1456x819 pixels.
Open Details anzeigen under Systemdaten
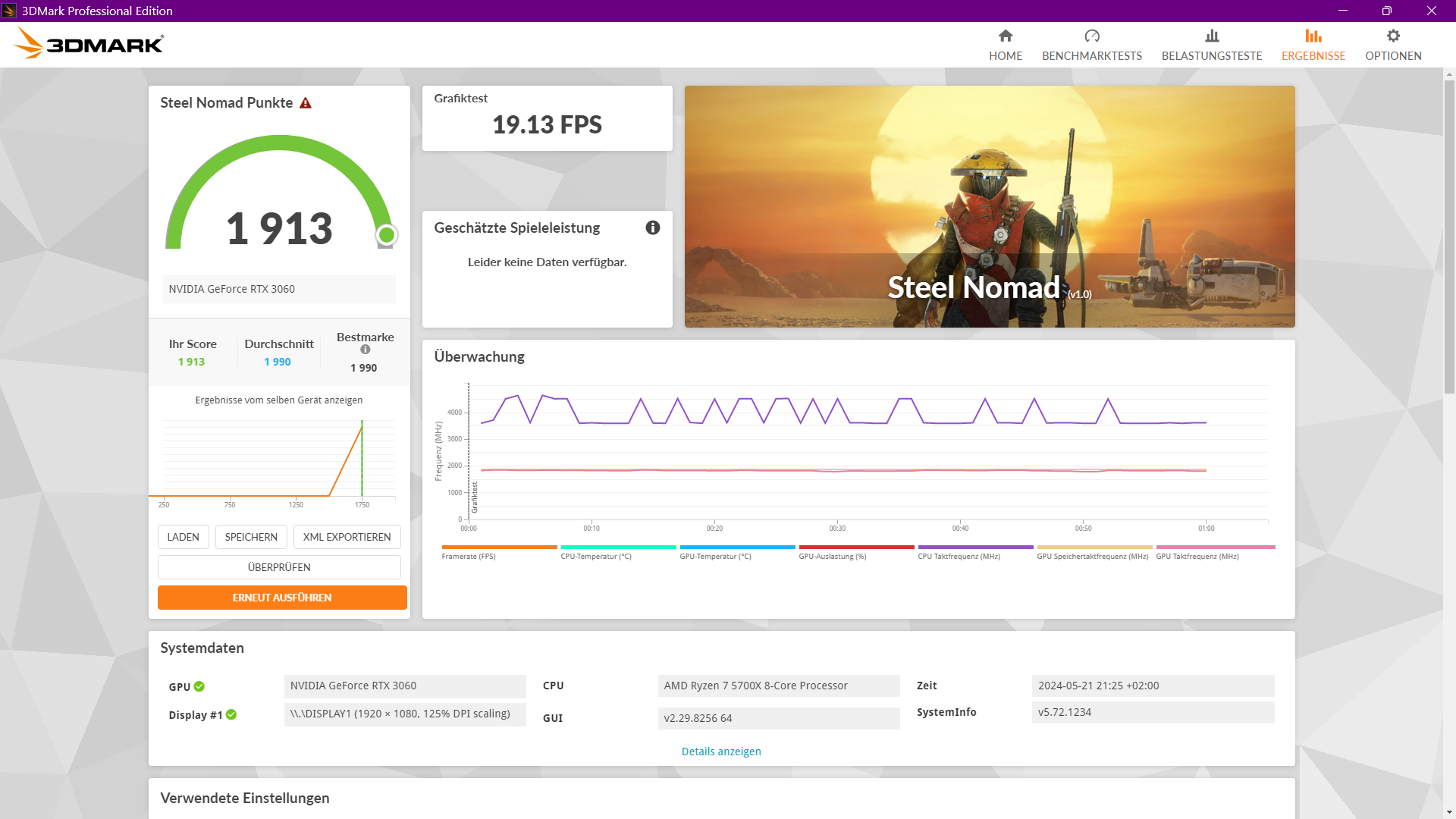click(x=720, y=751)
